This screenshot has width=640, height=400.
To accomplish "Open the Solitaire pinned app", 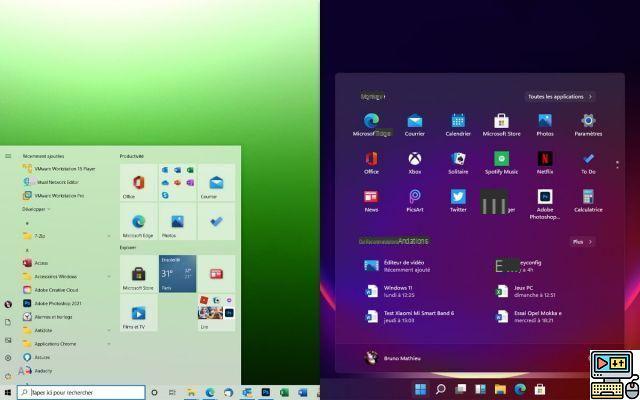I will (458, 163).
